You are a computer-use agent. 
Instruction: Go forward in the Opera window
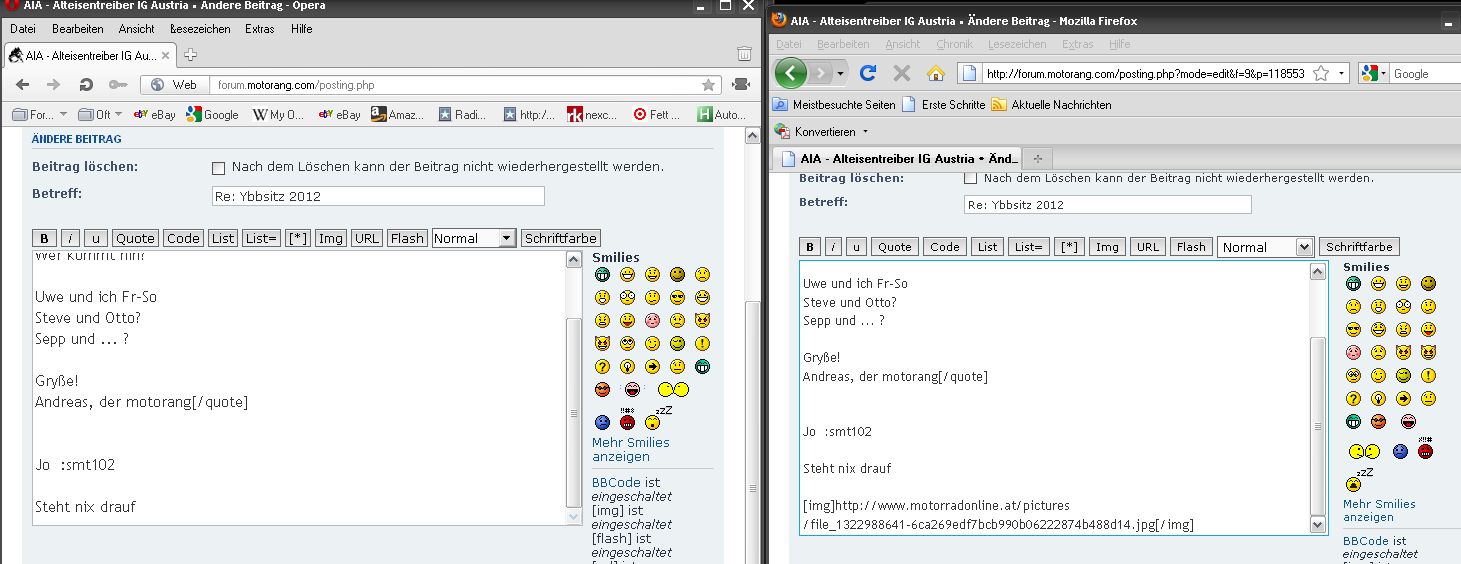click(x=54, y=84)
